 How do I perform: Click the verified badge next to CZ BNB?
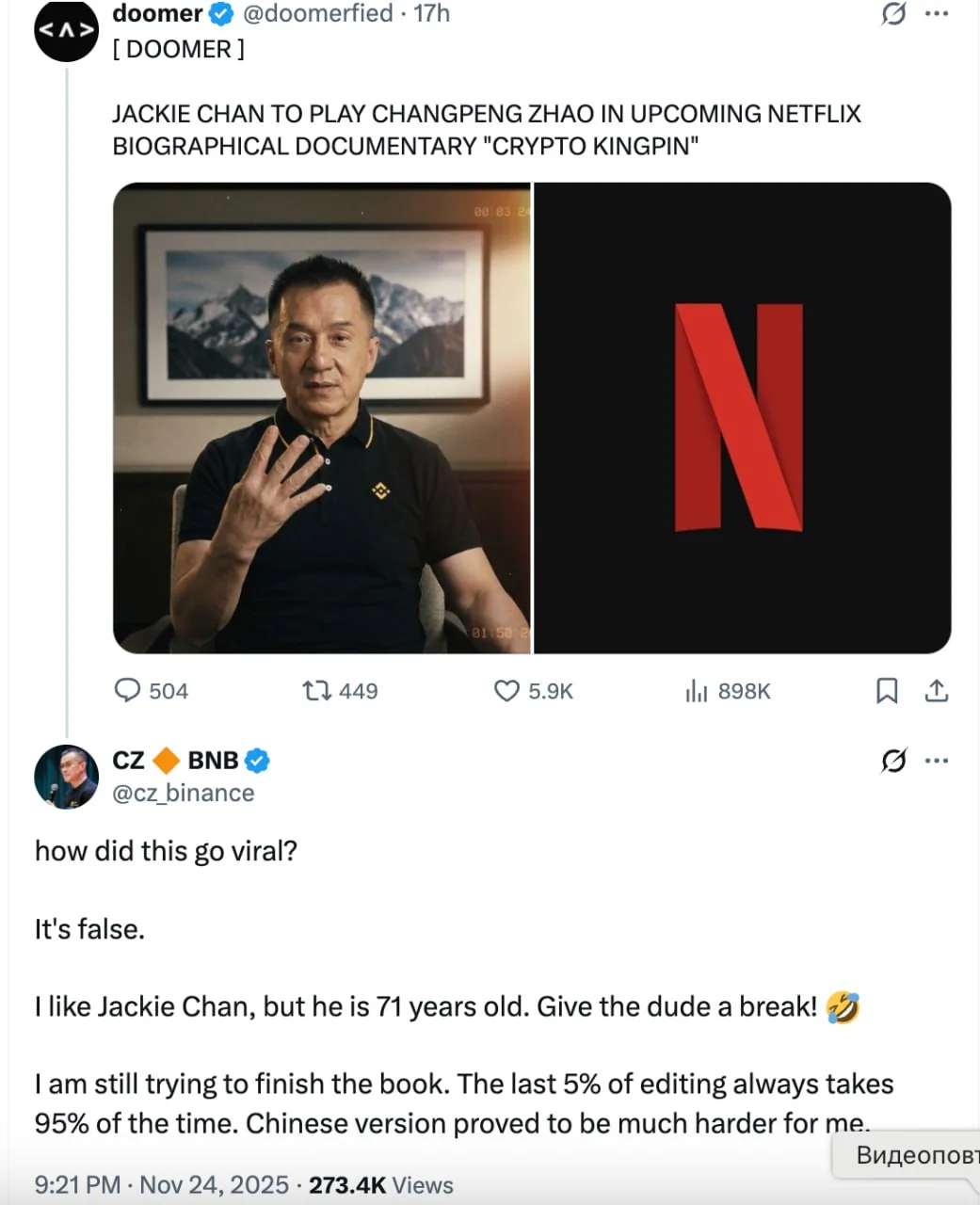(255, 760)
